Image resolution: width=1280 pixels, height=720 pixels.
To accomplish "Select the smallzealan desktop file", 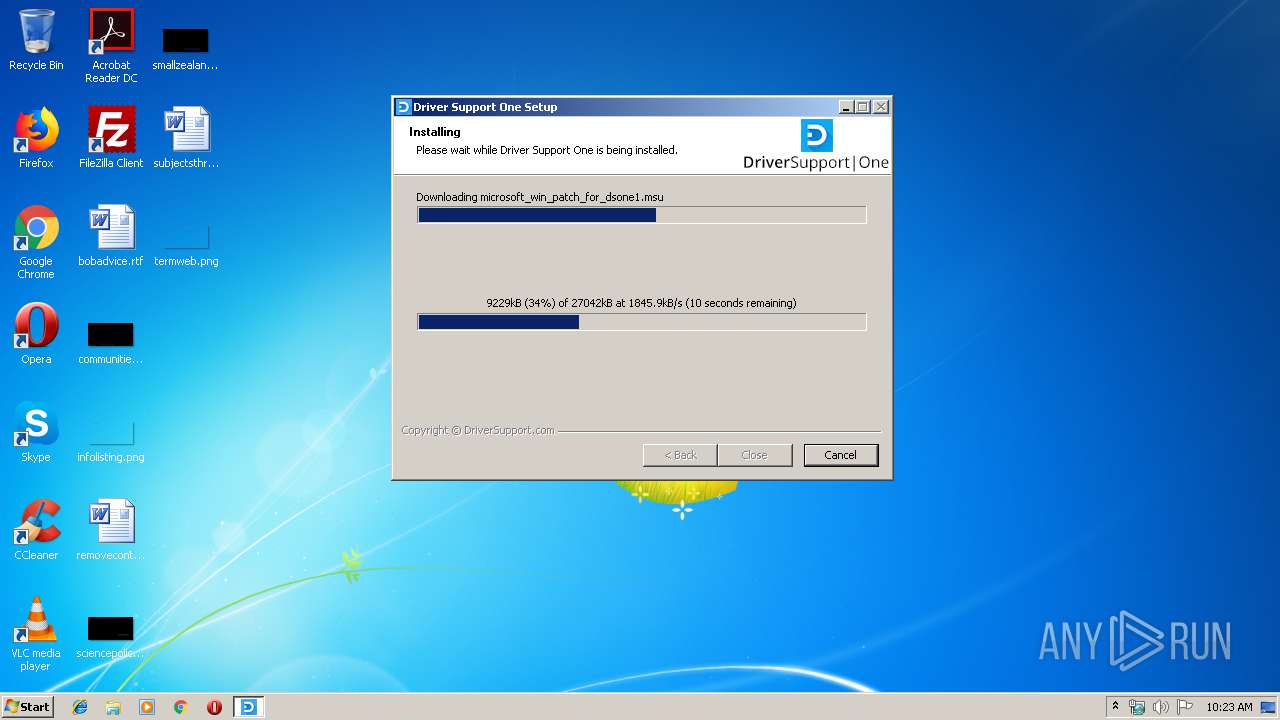I will 185,48.
